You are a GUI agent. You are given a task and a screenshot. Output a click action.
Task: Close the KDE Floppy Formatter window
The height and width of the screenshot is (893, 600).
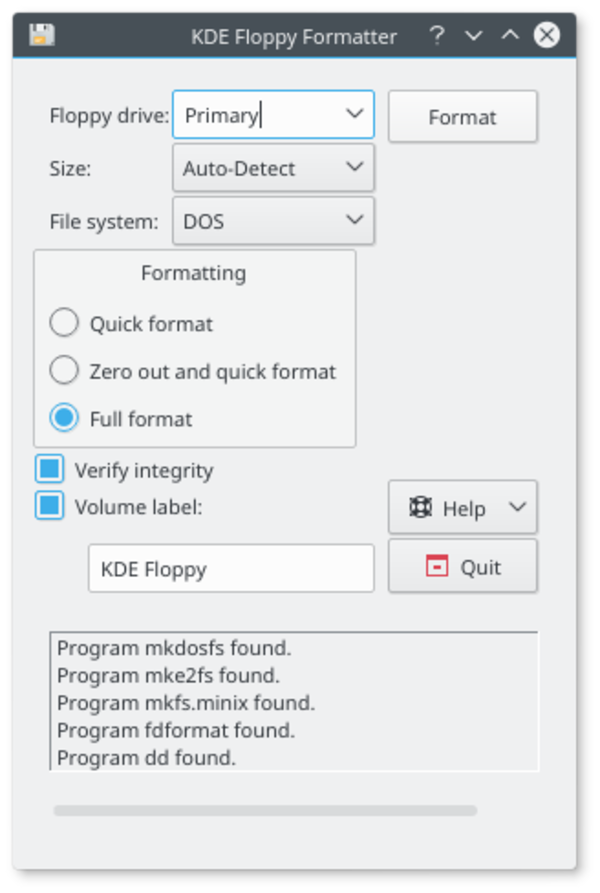coord(546,36)
